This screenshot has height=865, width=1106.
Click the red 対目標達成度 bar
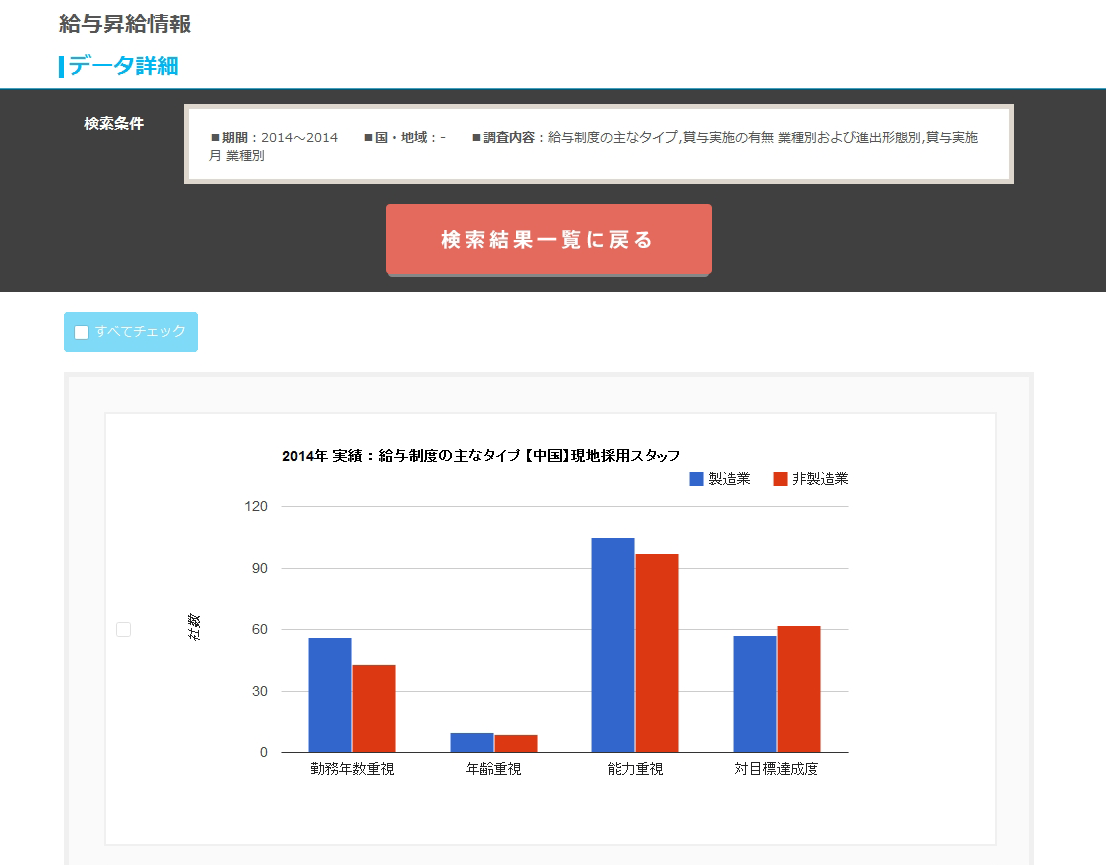pos(799,689)
